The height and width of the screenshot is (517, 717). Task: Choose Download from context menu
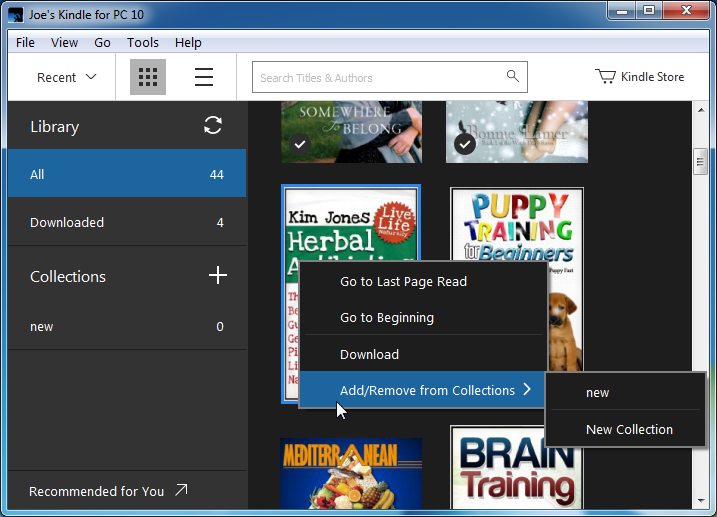click(423, 354)
